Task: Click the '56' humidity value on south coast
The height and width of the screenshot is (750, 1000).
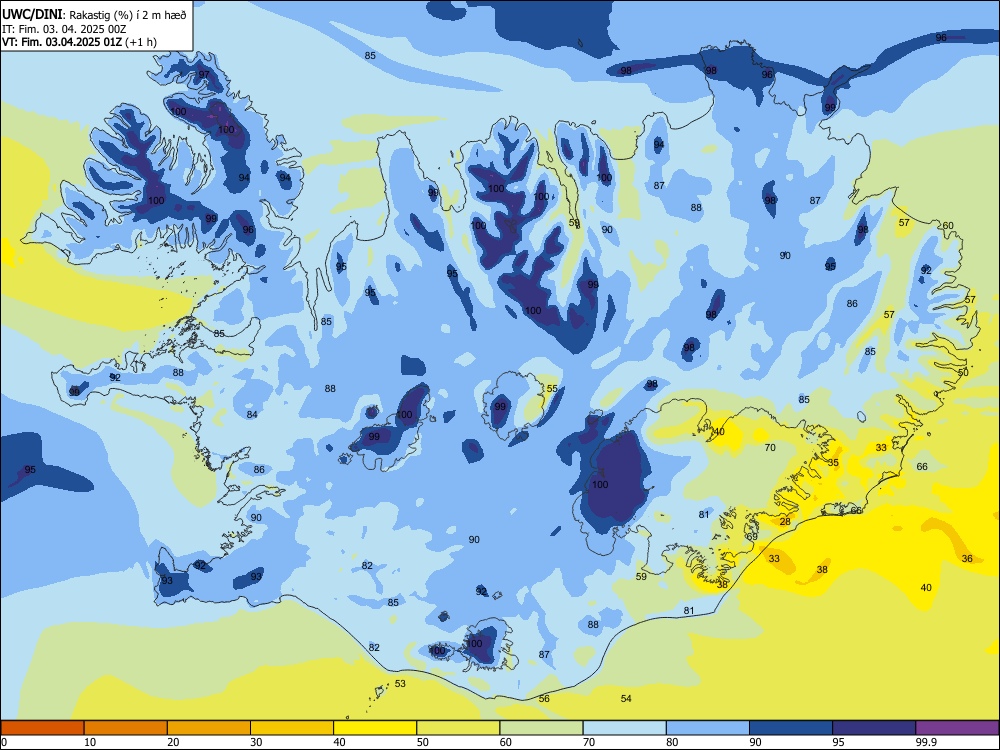Action: click(x=544, y=699)
